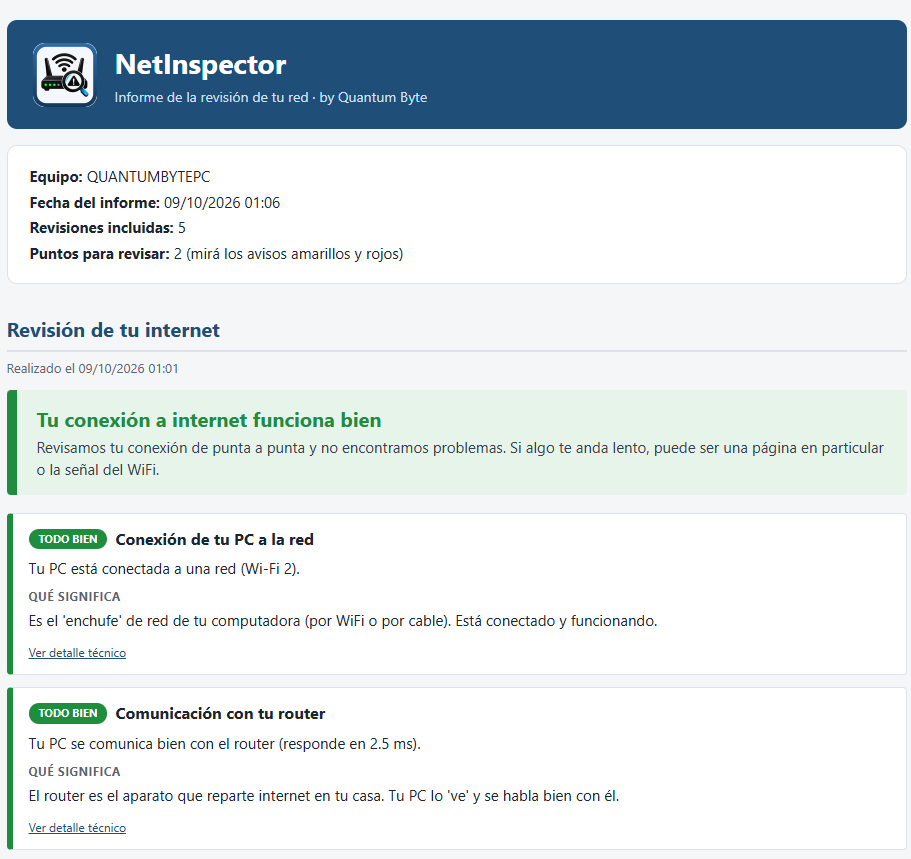Click the "Es el 'enchufe' de red" explanation
Screen dimensions: 911x859
pos(343,621)
